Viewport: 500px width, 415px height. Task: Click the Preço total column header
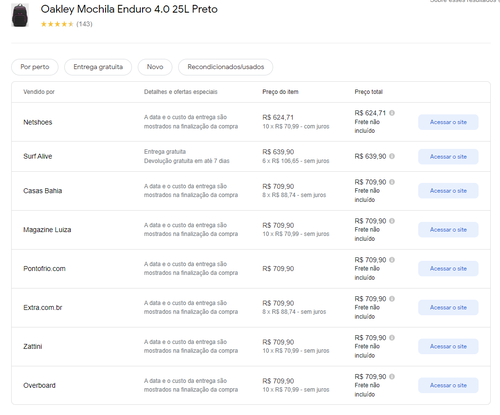pyautogui.click(x=369, y=92)
